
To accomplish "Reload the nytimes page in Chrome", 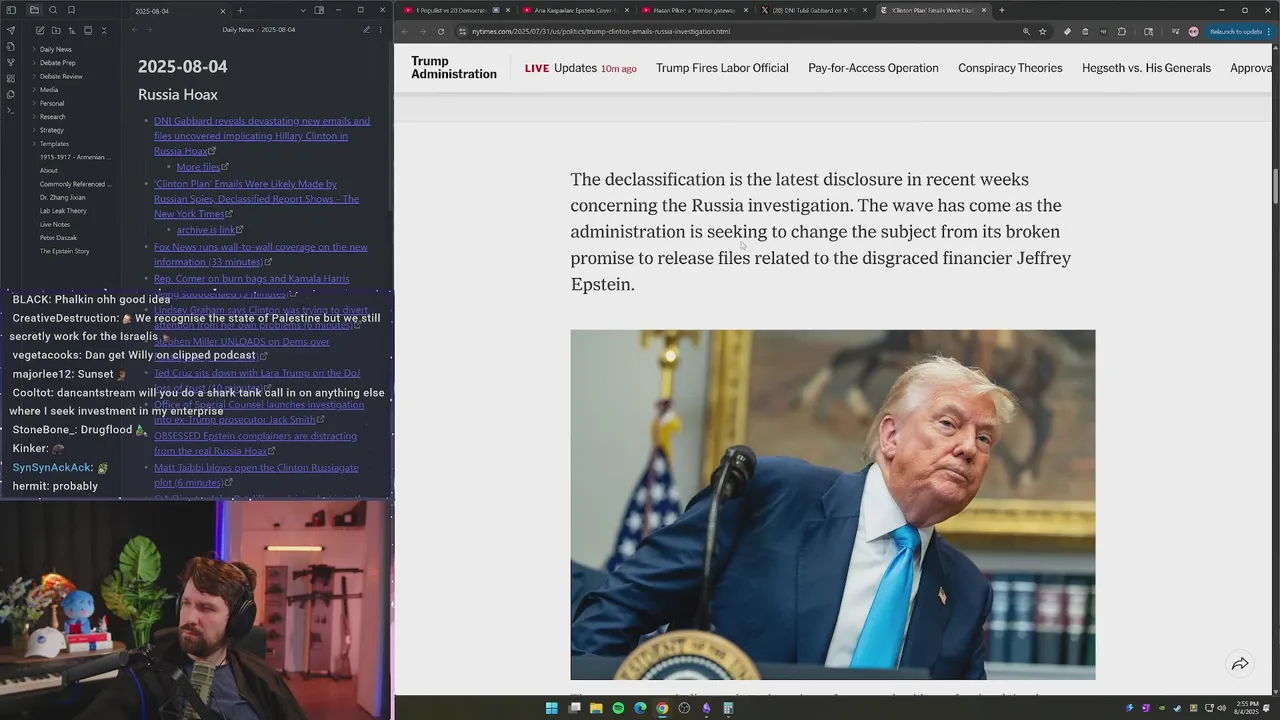I will tap(441, 31).
